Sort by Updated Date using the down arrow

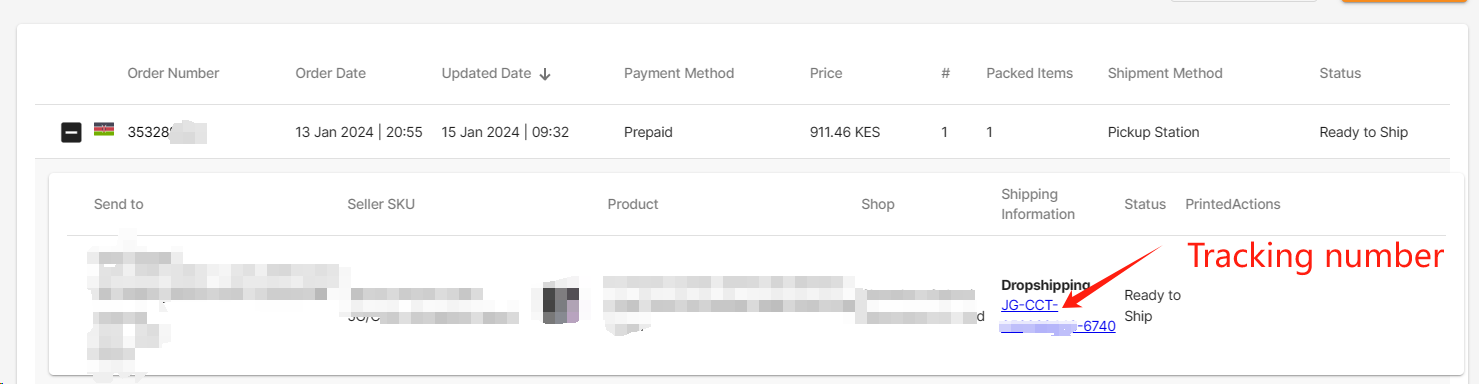[545, 73]
